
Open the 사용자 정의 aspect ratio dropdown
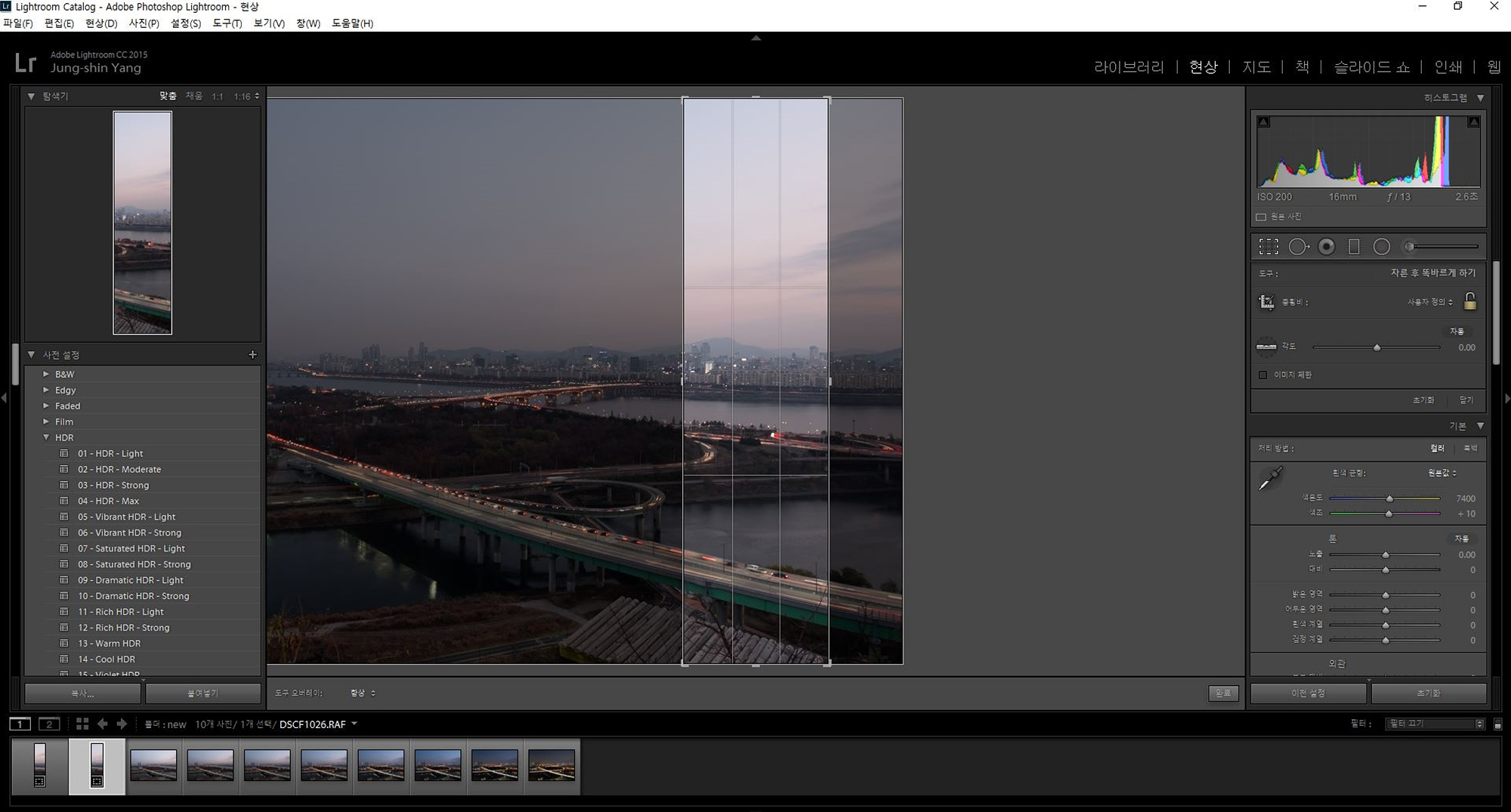tap(1429, 302)
